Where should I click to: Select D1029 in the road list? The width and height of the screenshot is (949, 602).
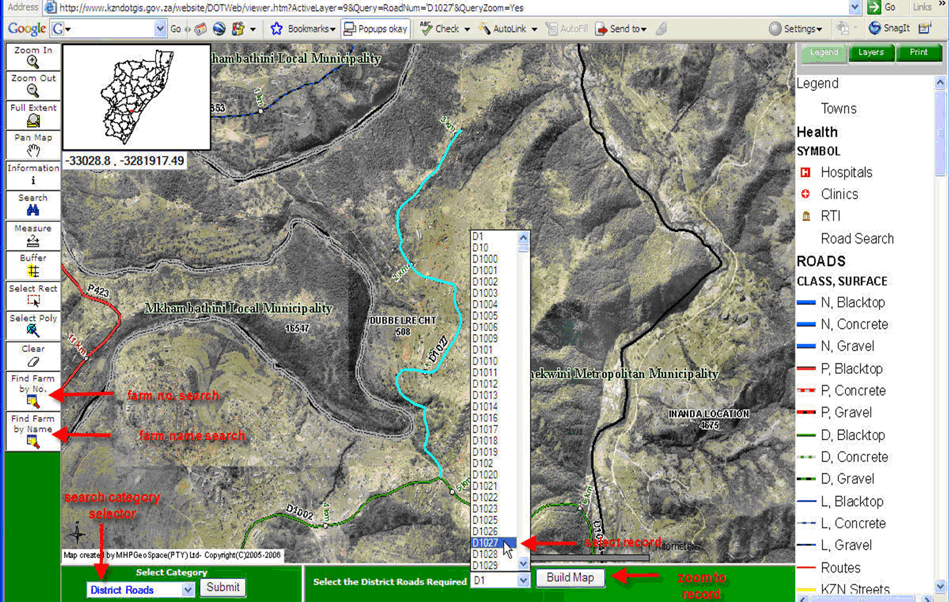click(493, 565)
